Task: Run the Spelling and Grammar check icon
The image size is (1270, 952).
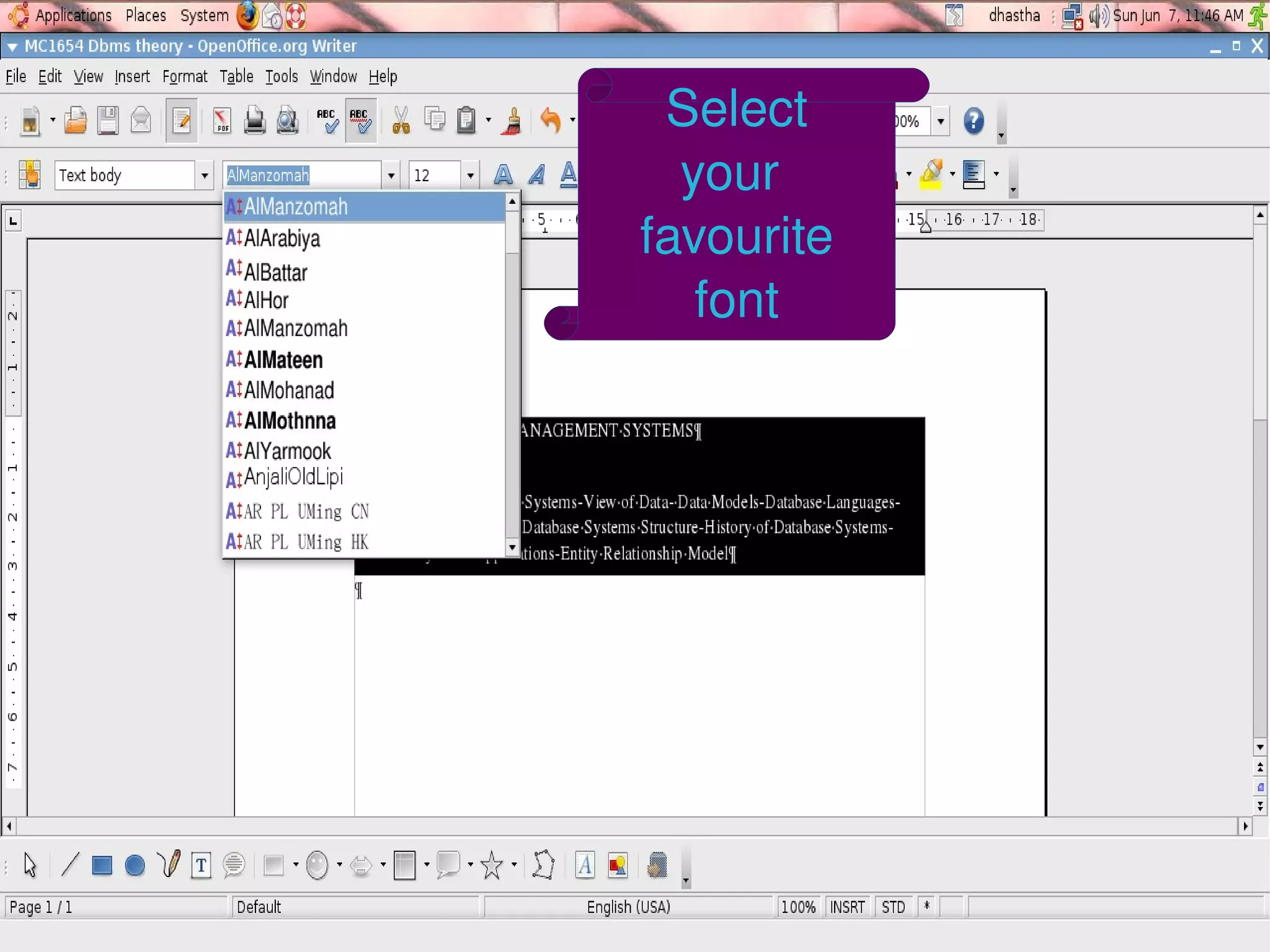Action: tap(327, 120)
